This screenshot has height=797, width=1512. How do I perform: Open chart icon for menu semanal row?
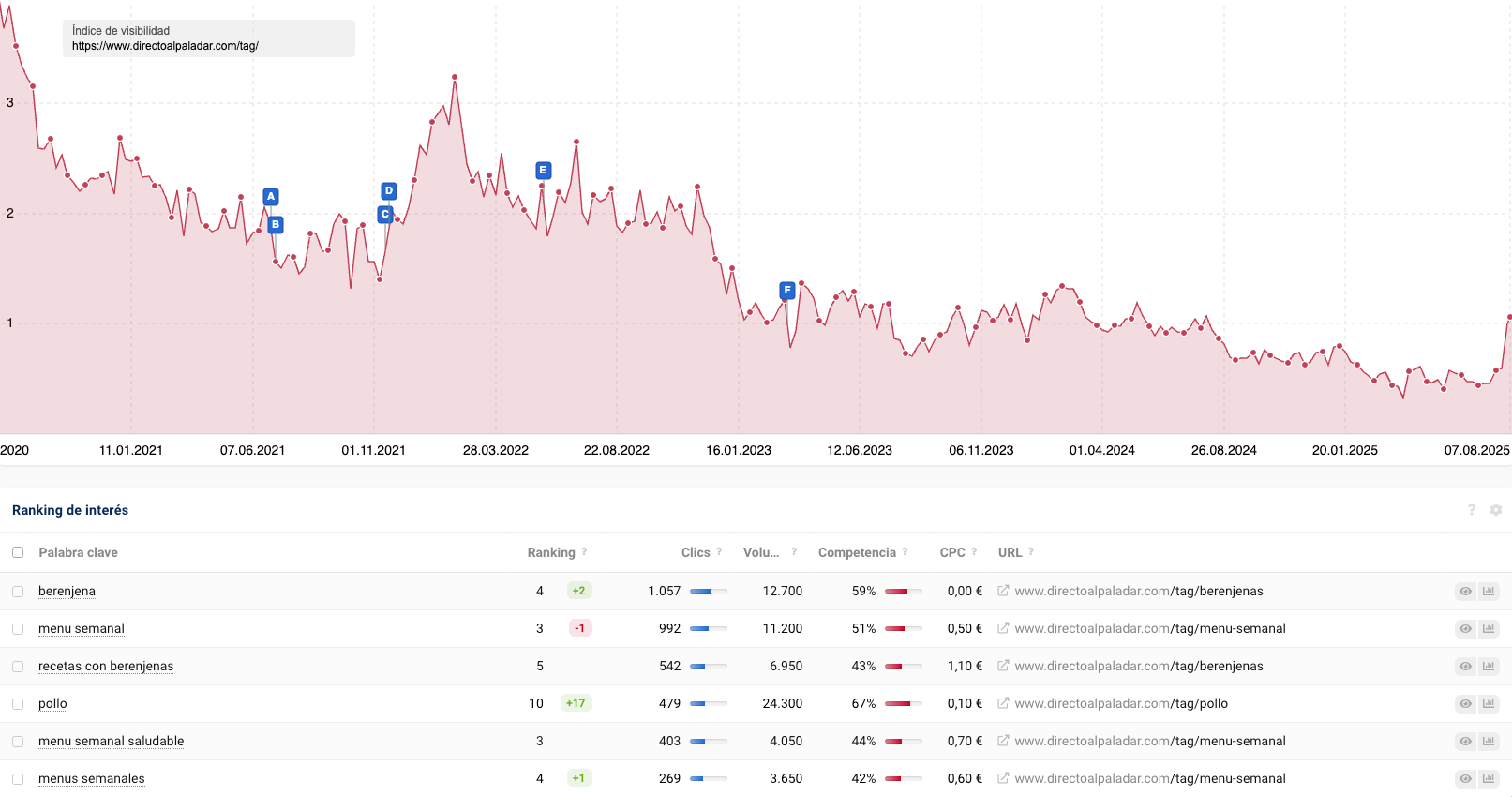1489,628
